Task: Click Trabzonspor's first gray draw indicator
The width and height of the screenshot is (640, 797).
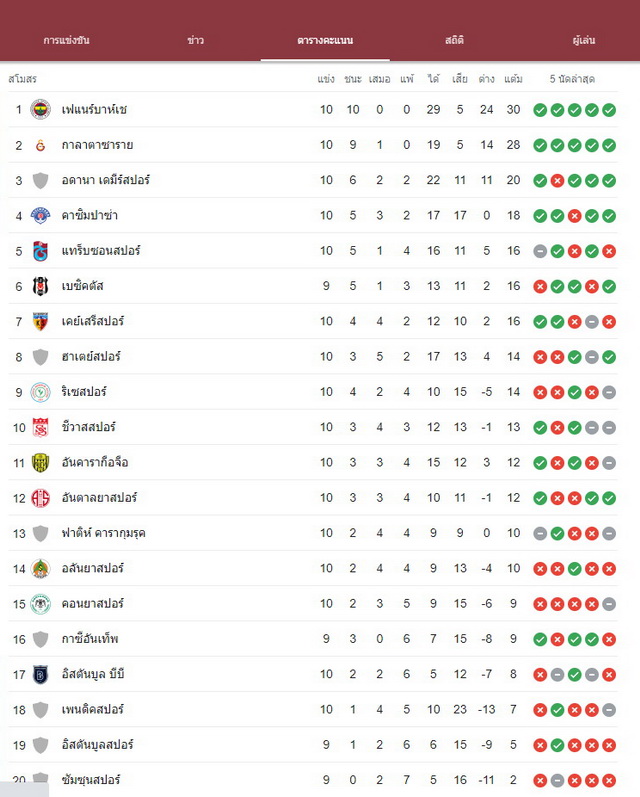Action: (540, 251)
